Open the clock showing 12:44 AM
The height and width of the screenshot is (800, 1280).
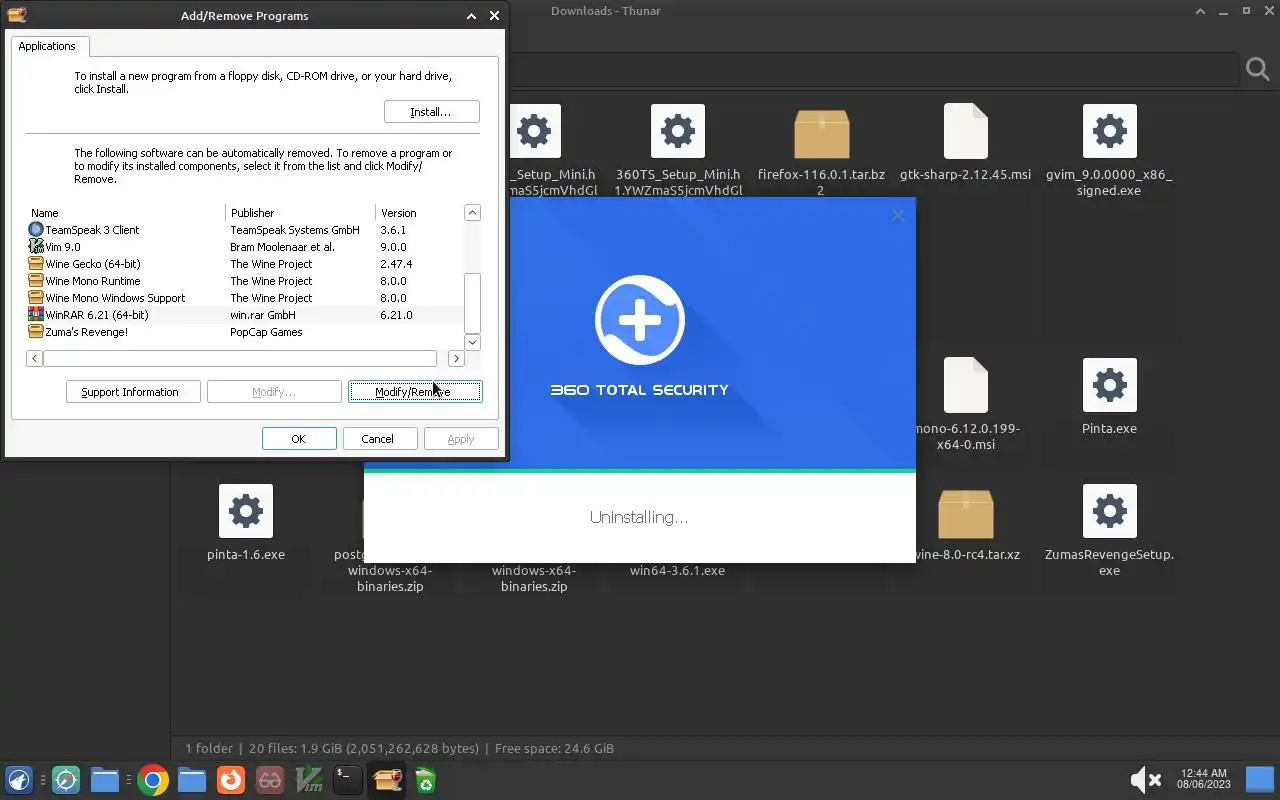click(x=1203, y=779)
